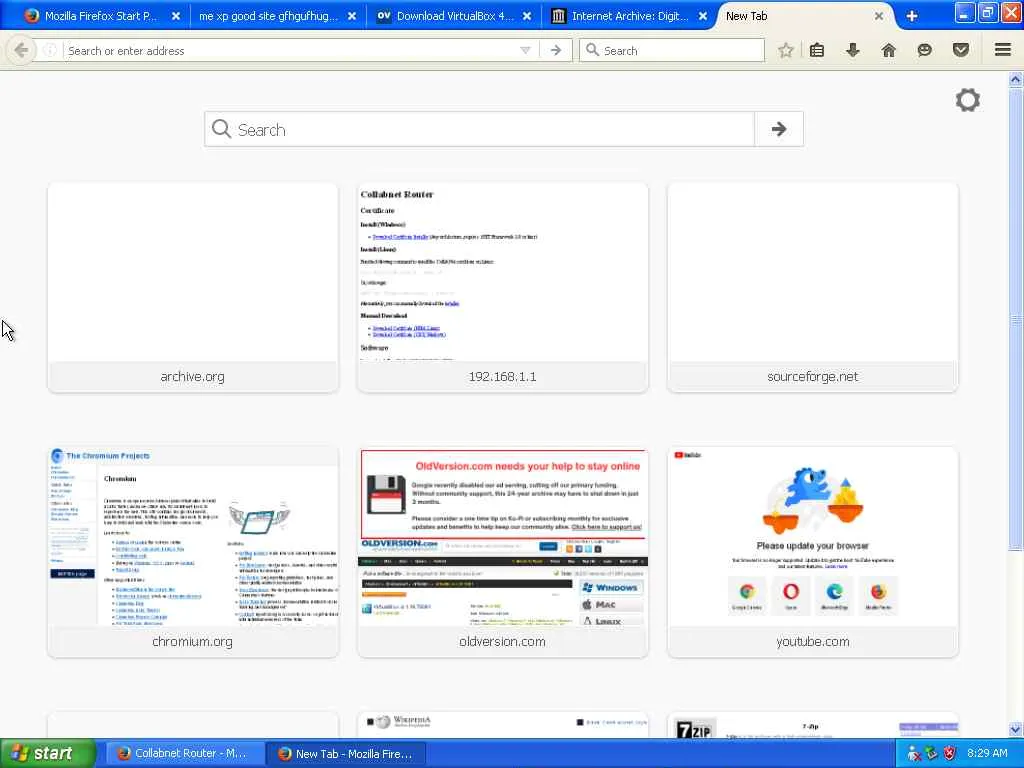
Task: Open the search engine magnifier icon
Action: 592,50
